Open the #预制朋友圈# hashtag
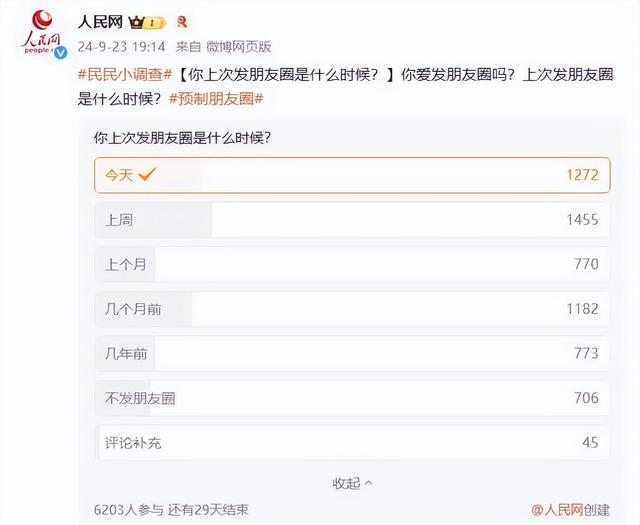This screenshot has width=640, height=525. (216, 98)
